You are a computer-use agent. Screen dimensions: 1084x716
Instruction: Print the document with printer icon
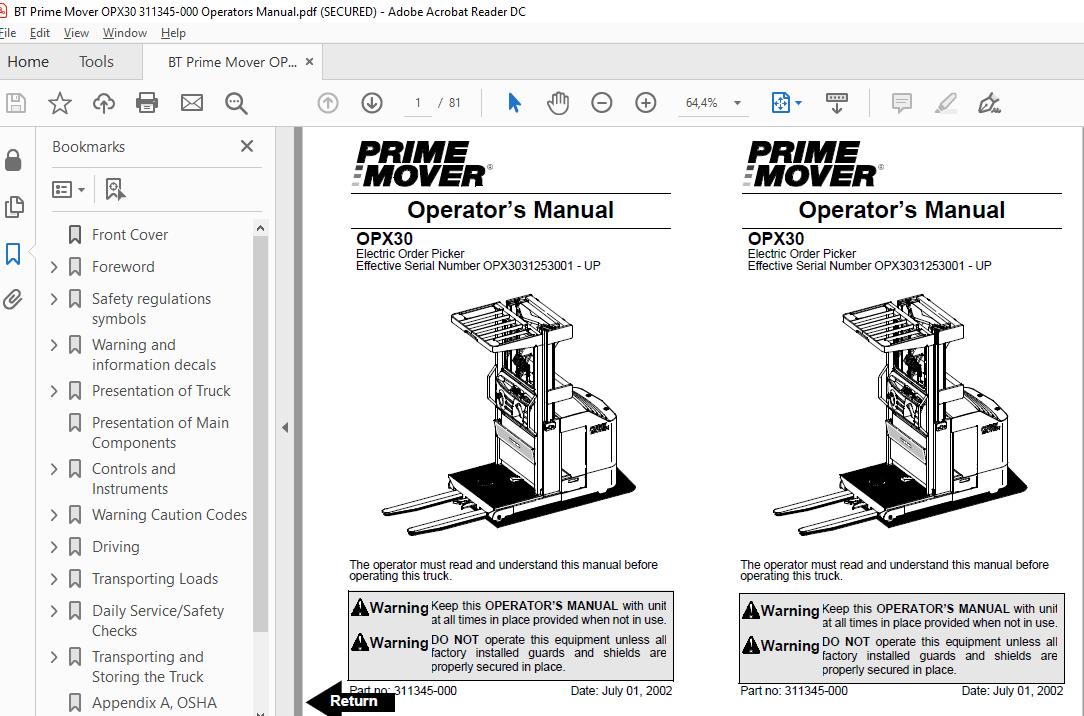147,103
